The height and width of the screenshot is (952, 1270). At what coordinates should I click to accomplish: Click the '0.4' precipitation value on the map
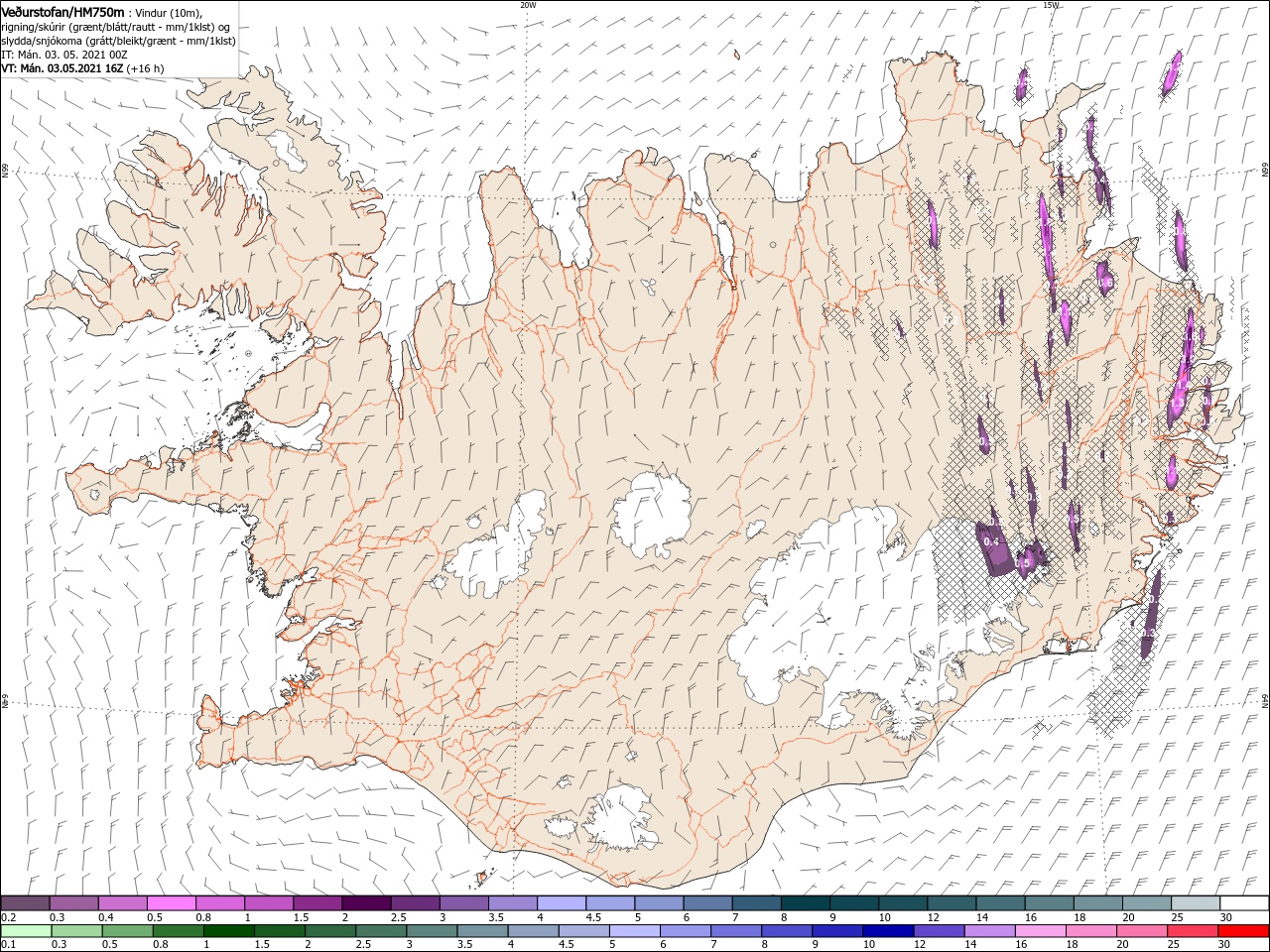tap(990, 542)
